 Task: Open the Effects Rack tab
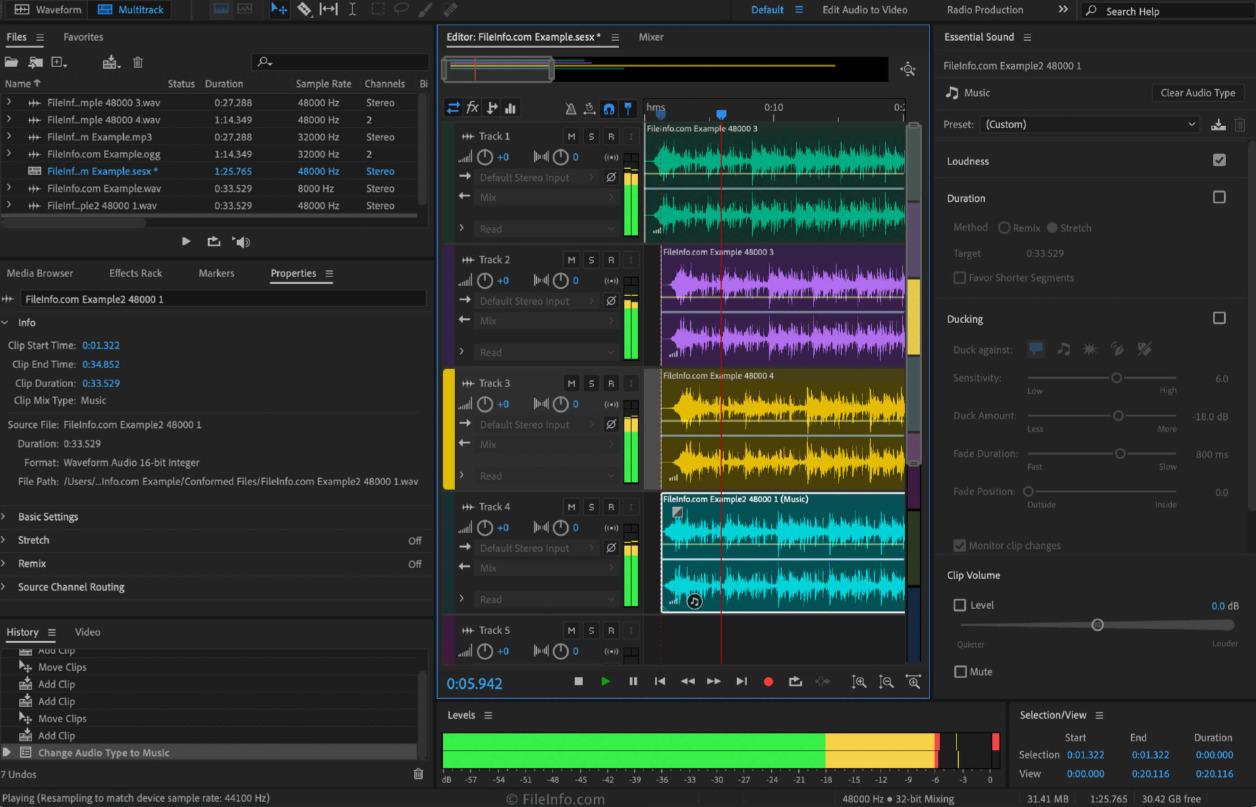tap(135, 273)
